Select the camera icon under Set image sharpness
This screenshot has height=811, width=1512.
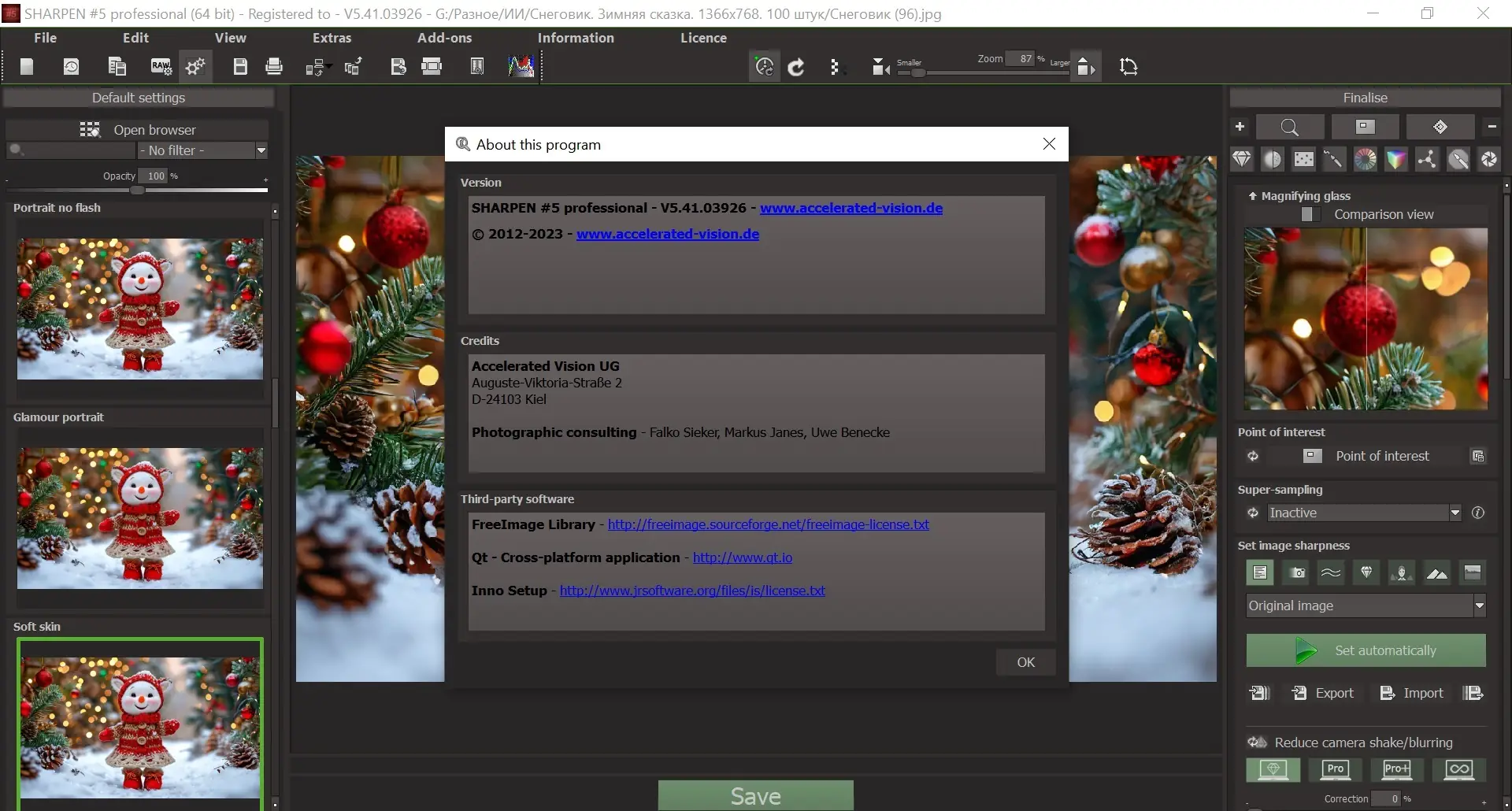pyautogui.click(x=1295, y=572)
